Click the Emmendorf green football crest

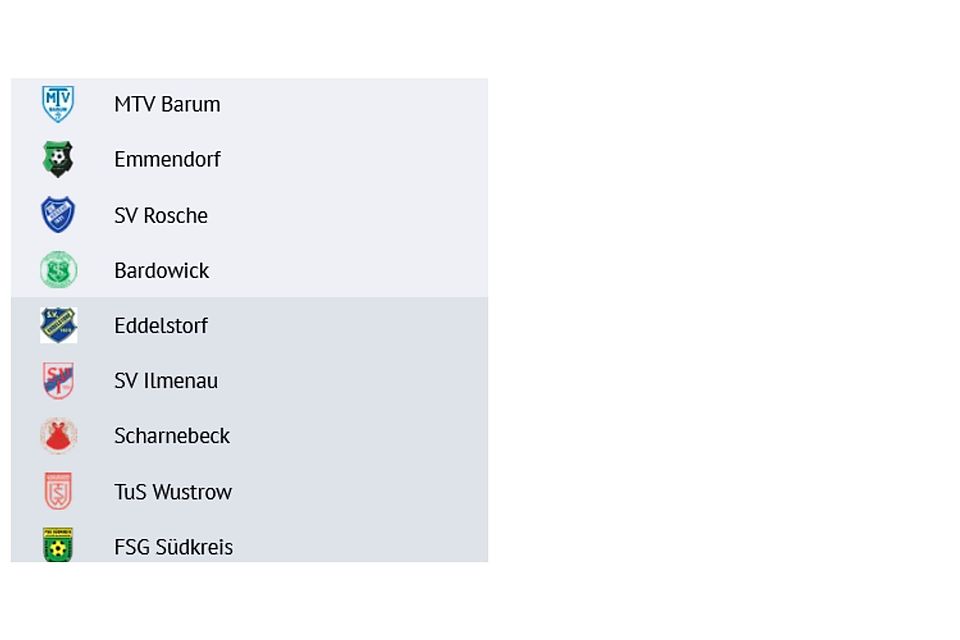[x=58, y=159]
